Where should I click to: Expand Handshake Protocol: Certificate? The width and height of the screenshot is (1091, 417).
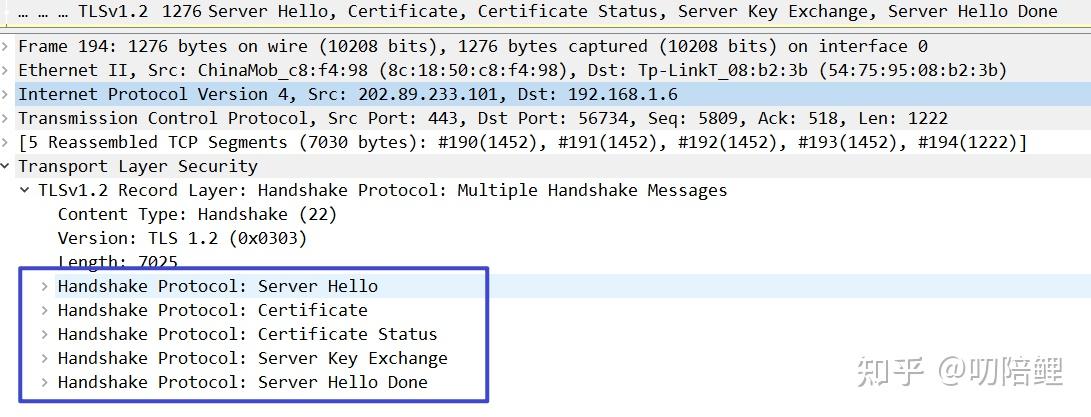pos(45,311)
